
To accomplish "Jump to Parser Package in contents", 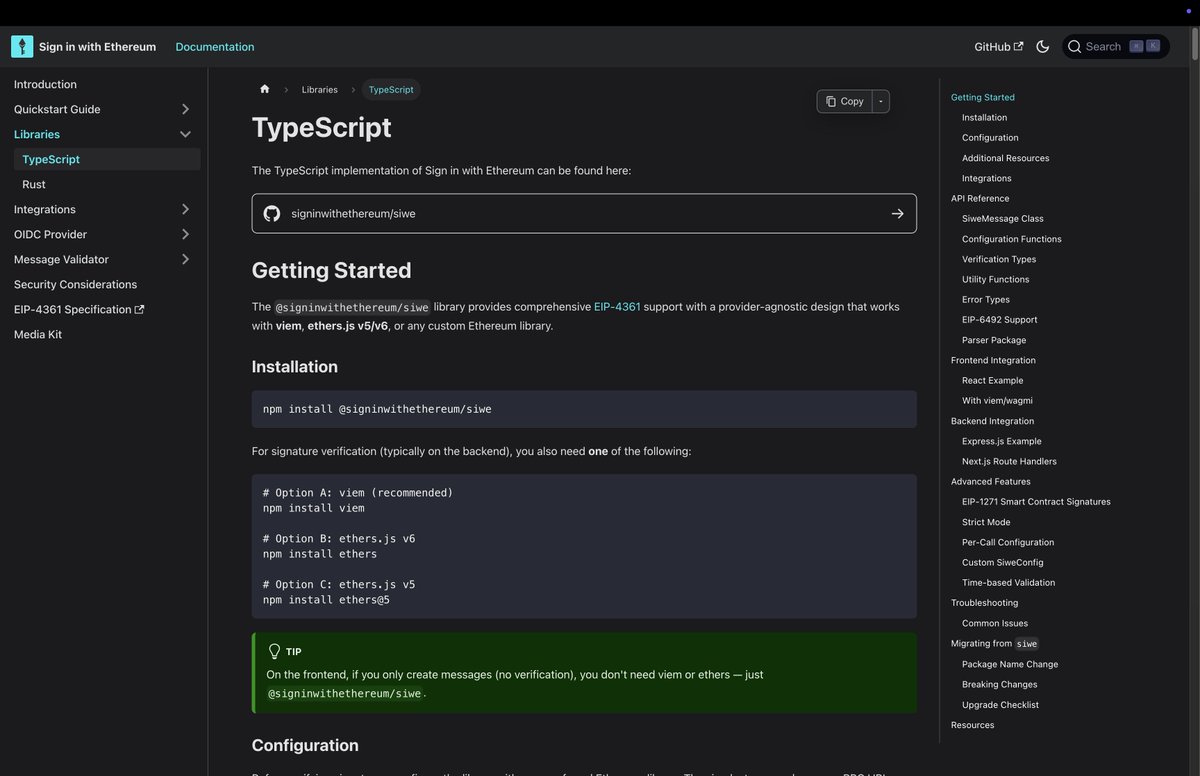I will [x=994, y=340].
